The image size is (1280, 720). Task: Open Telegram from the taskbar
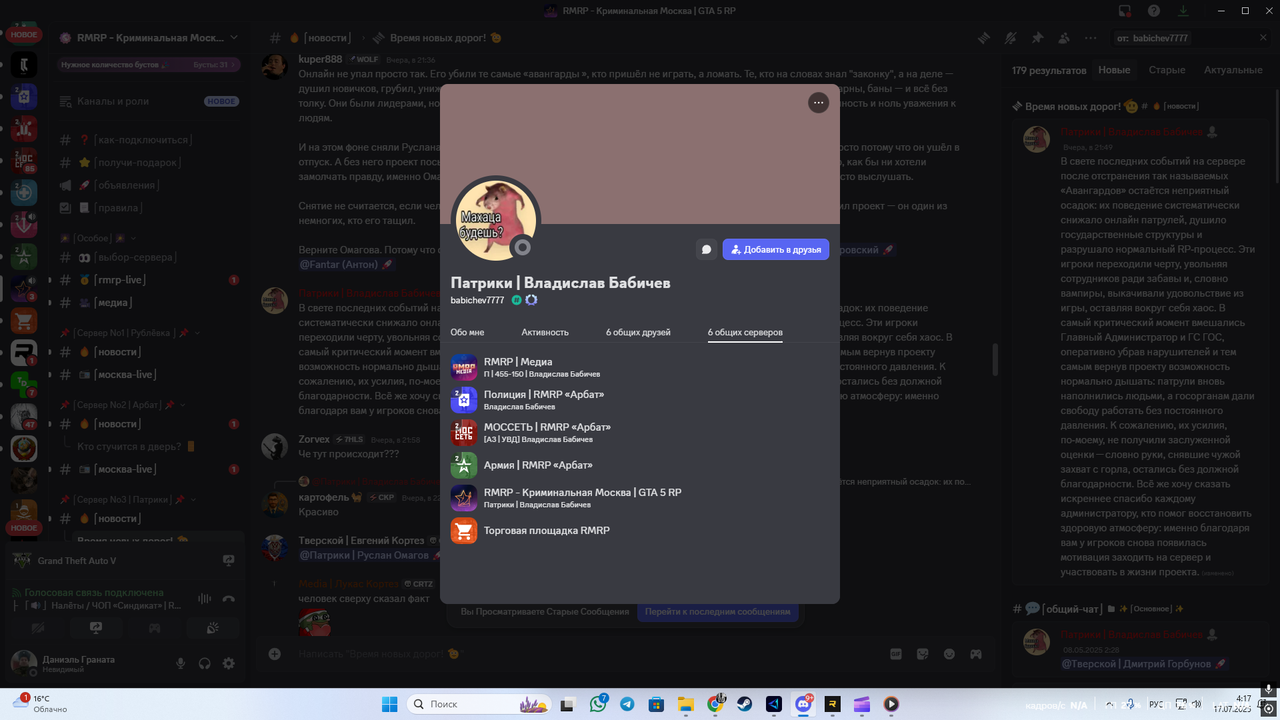tap(627, 704)
